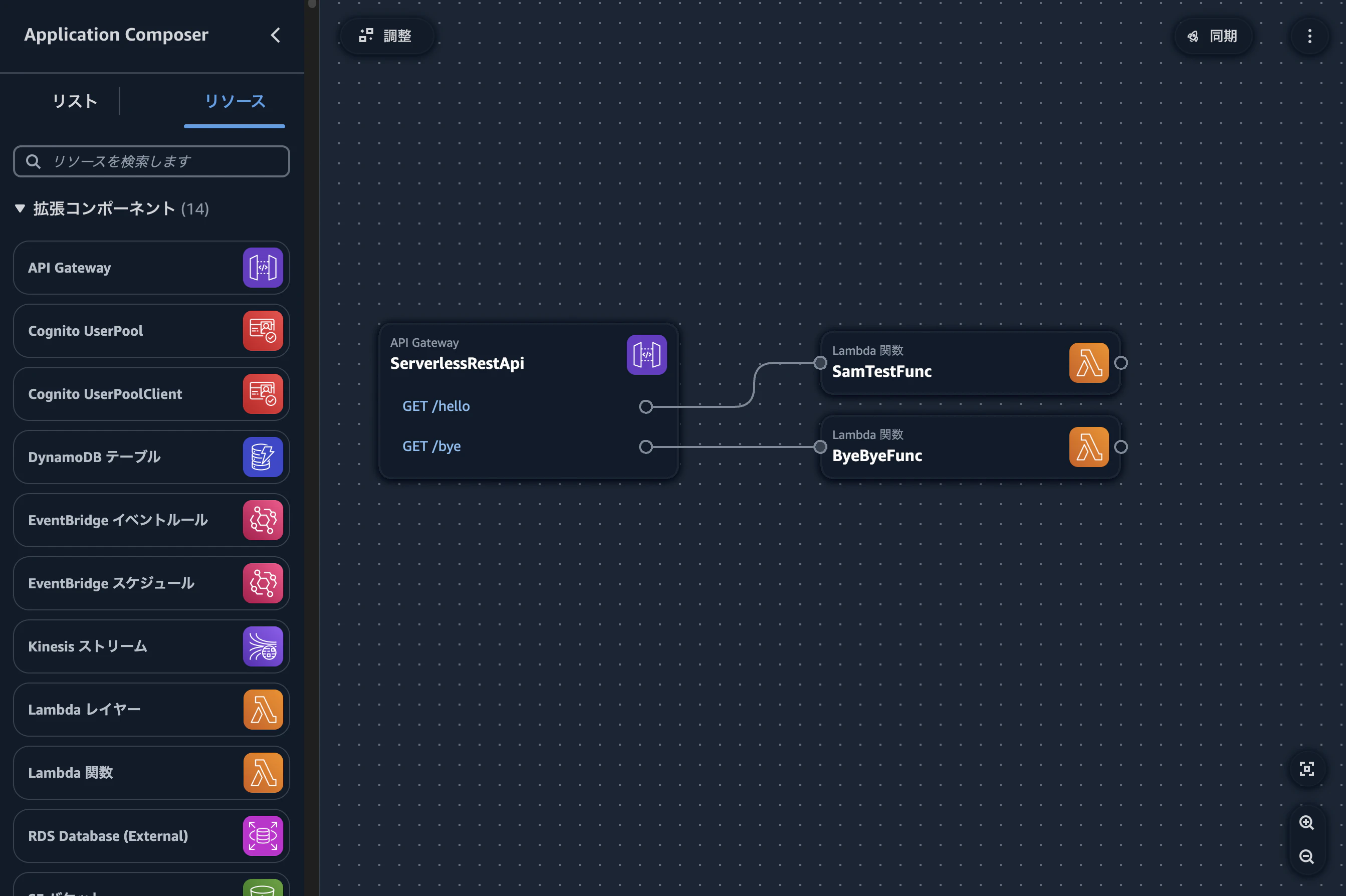Collapse the 拡張コンポーネント section
Image resolution: width=1346 pixels, height=896 pixels.
pyautogui.click(x=20, y=208)
